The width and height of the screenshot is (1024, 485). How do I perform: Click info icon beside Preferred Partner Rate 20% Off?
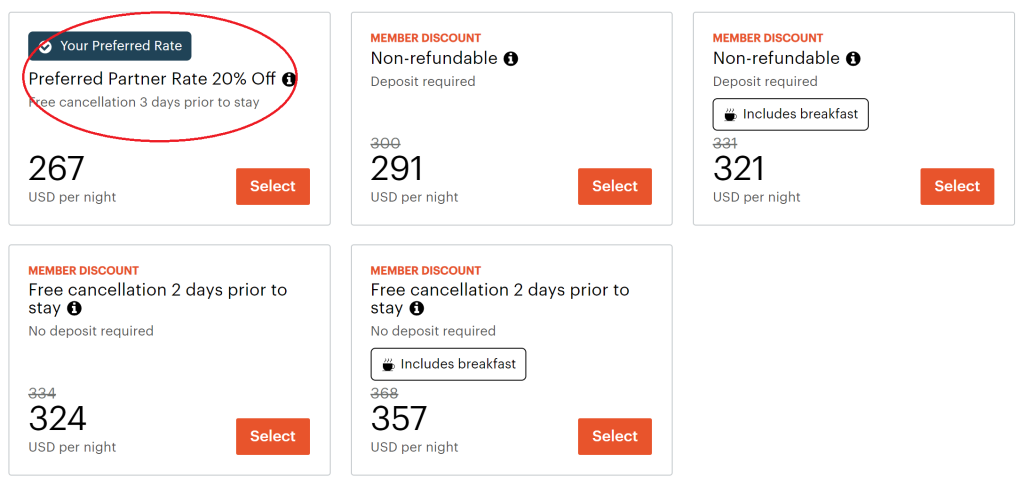coord(289,79)
